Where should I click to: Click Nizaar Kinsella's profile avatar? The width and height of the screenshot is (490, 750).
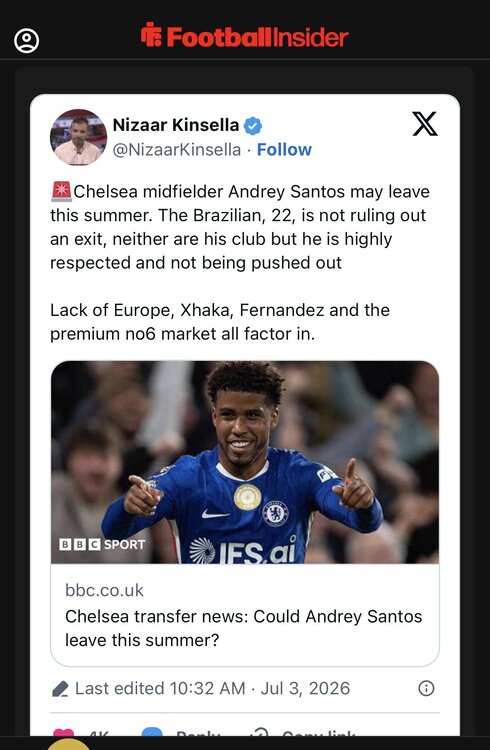click(x=78, y=137)
